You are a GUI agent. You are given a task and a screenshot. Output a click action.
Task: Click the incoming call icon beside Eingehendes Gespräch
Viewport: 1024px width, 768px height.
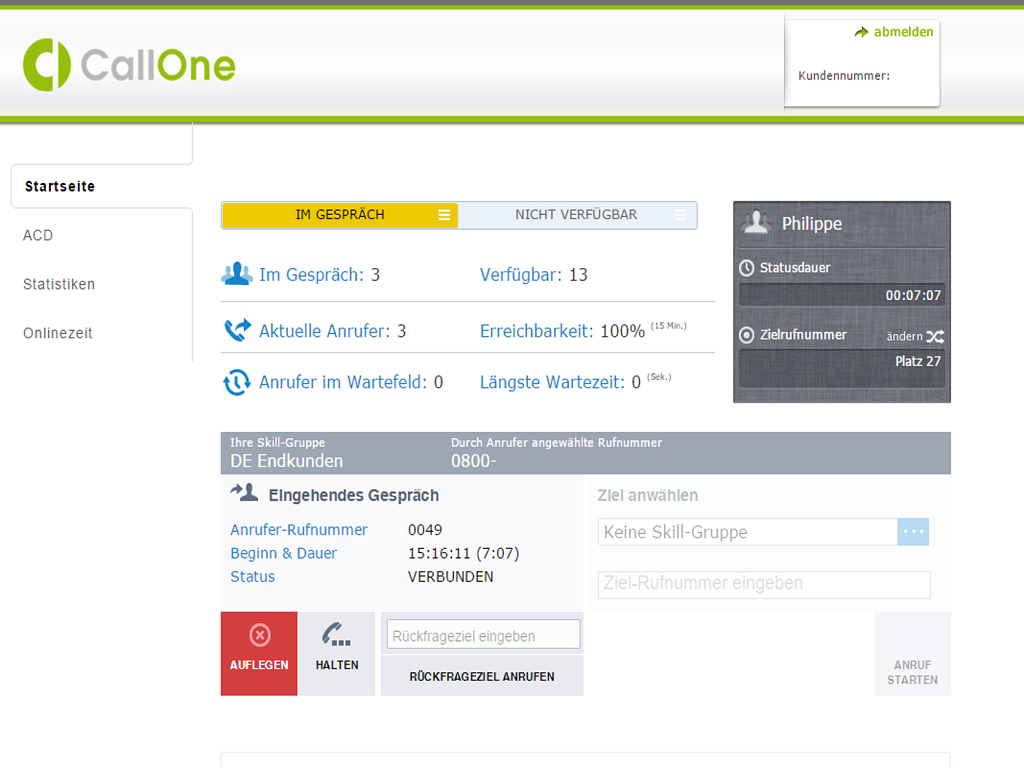coord(244,493)
